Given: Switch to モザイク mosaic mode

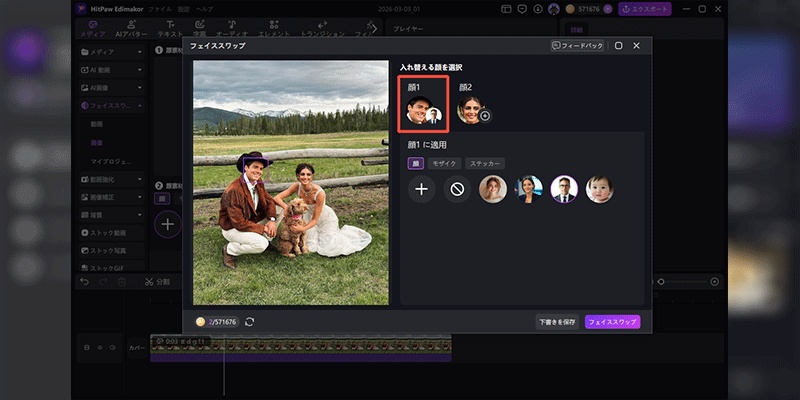Looking at the screenshot, I should pos(442,163).
